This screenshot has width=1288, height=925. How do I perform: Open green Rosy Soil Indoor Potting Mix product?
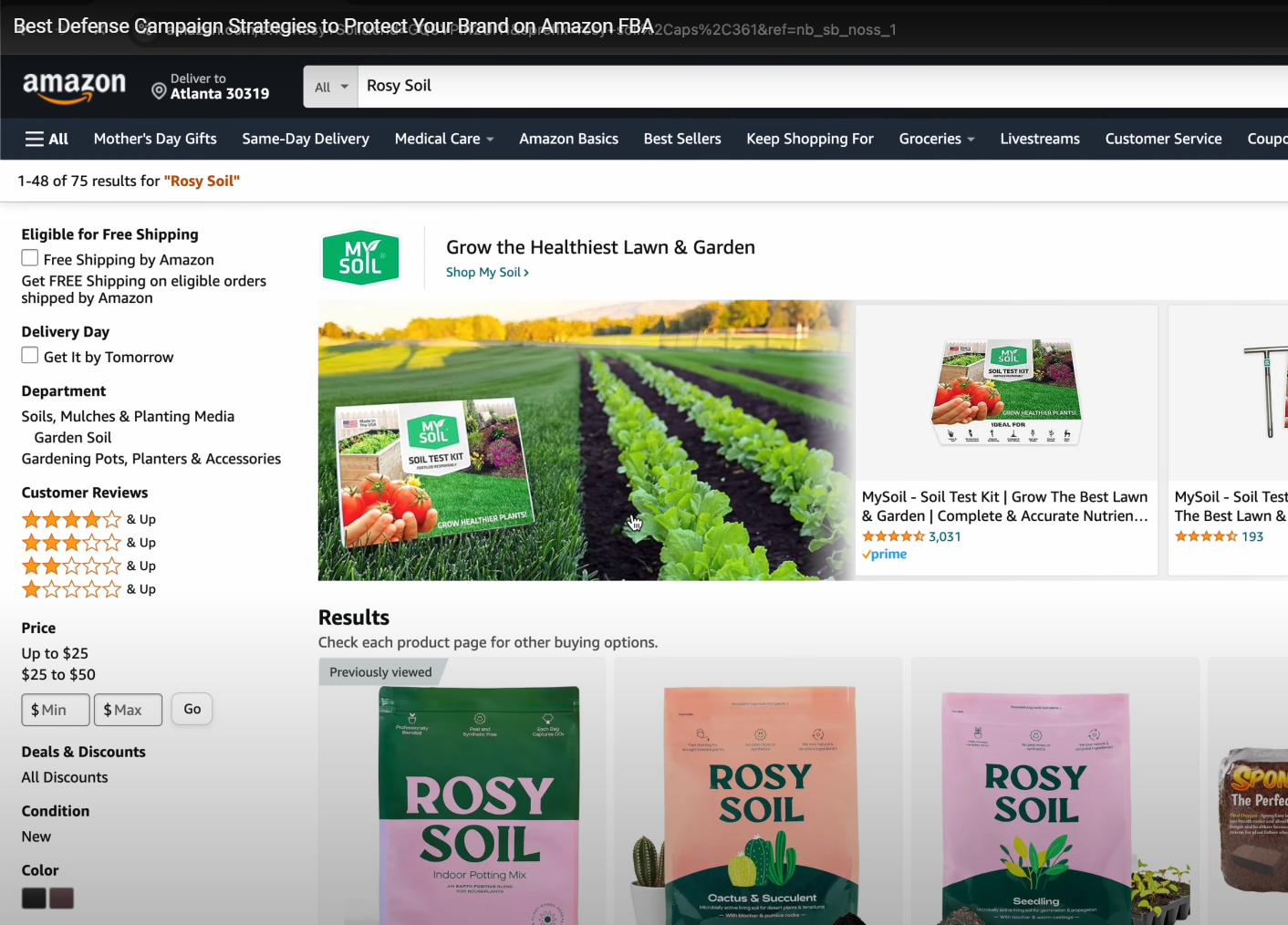479,805
